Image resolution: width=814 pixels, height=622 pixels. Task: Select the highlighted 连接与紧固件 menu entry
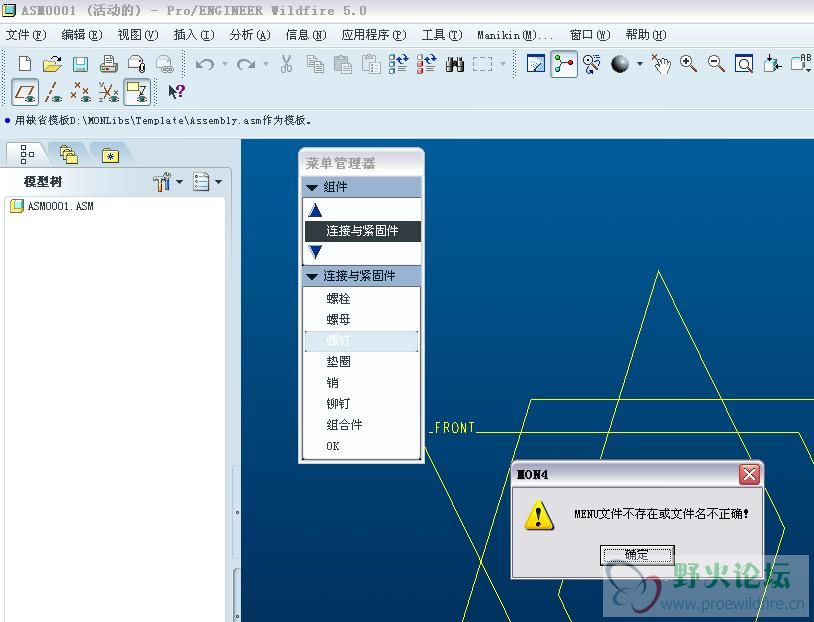[362, 231]
